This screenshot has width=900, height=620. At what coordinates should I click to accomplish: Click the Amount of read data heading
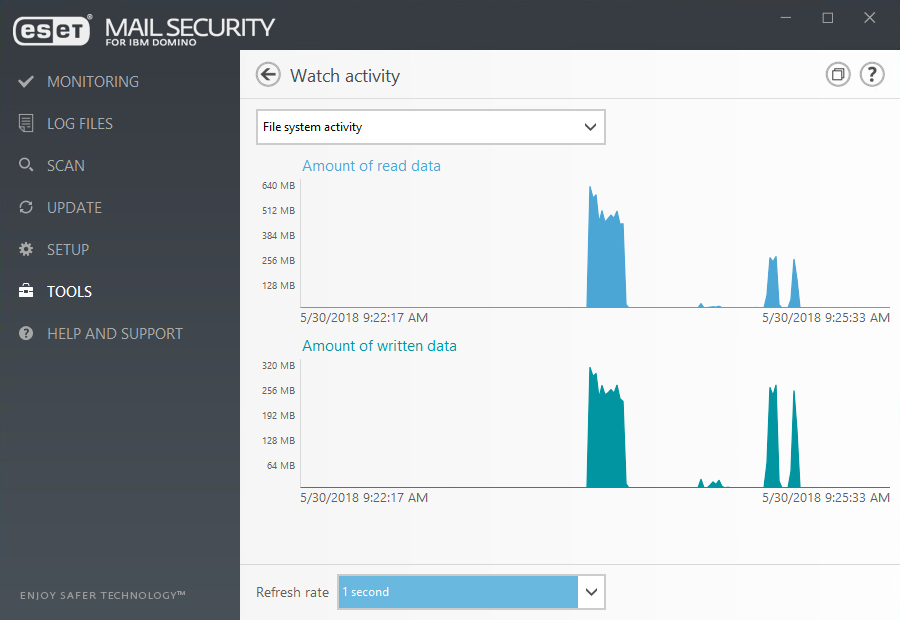pos(371,166)
